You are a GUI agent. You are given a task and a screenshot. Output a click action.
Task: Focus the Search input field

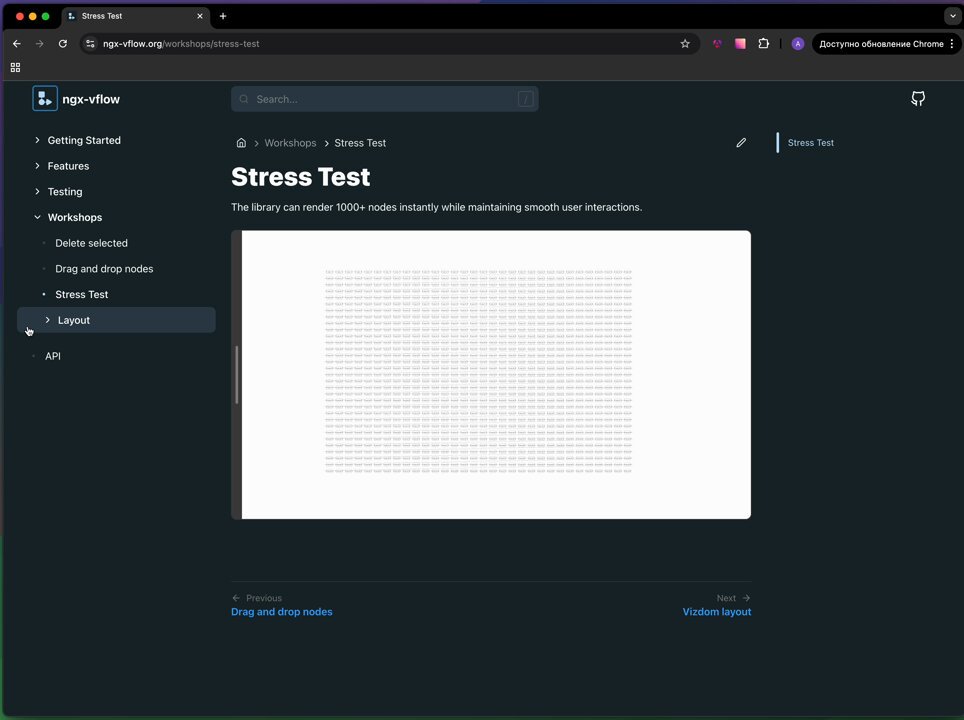pos(385,99)
